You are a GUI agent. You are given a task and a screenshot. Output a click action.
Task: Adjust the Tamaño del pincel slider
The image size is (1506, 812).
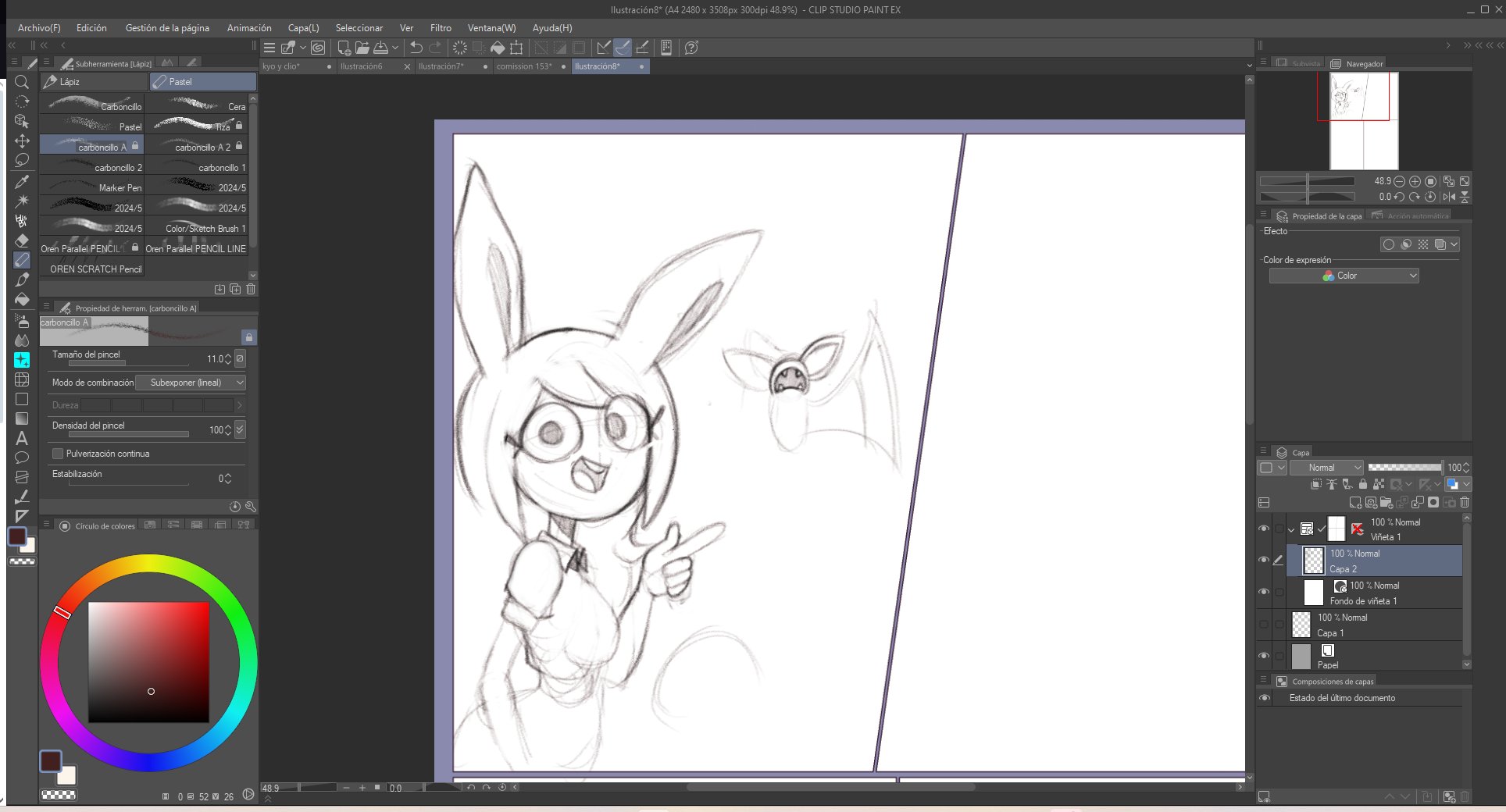(x=129, y=363)
